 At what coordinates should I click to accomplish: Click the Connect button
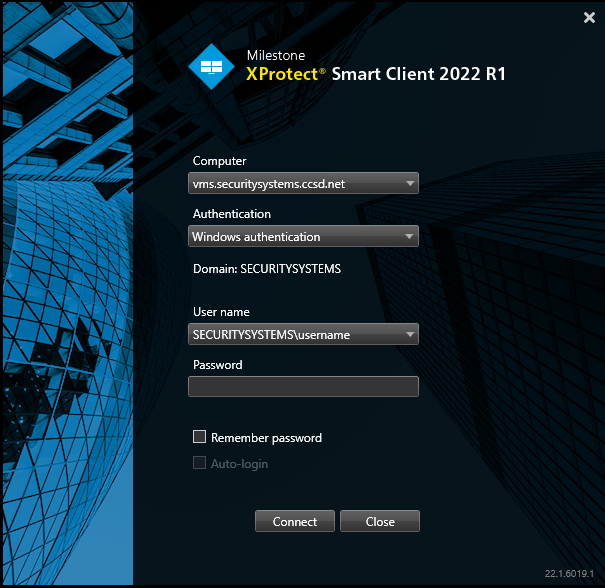pyautogui.click(x=295, y=521)
